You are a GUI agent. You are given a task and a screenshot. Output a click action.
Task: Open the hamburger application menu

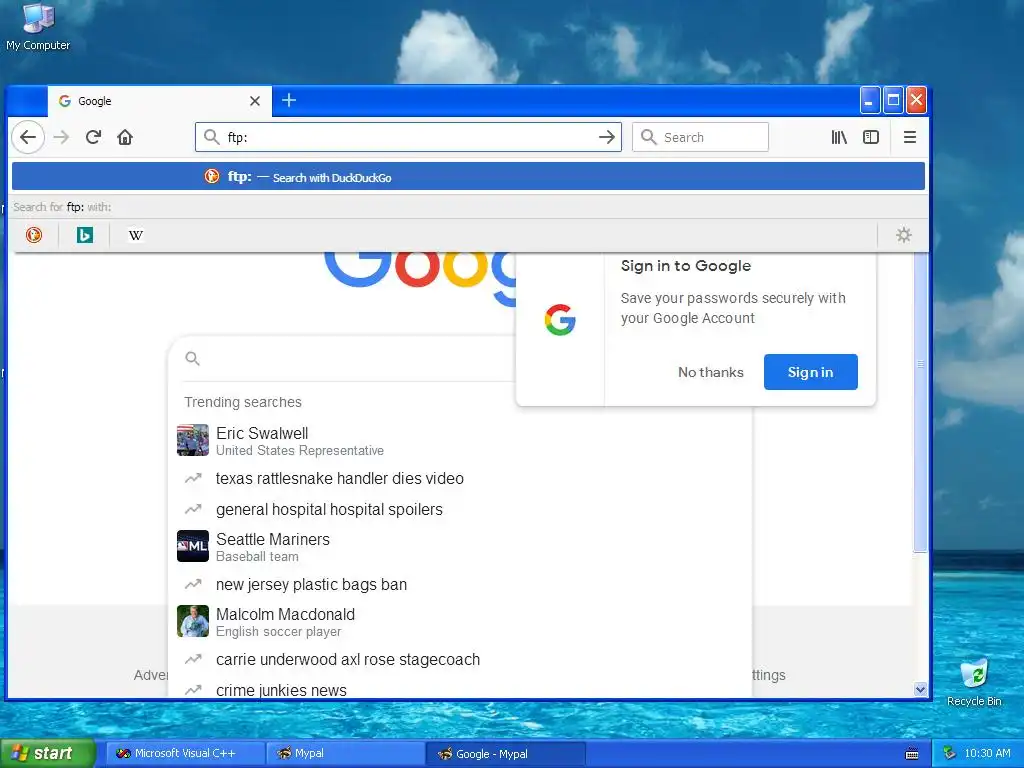pyautogui.click(x=910, y=137)
